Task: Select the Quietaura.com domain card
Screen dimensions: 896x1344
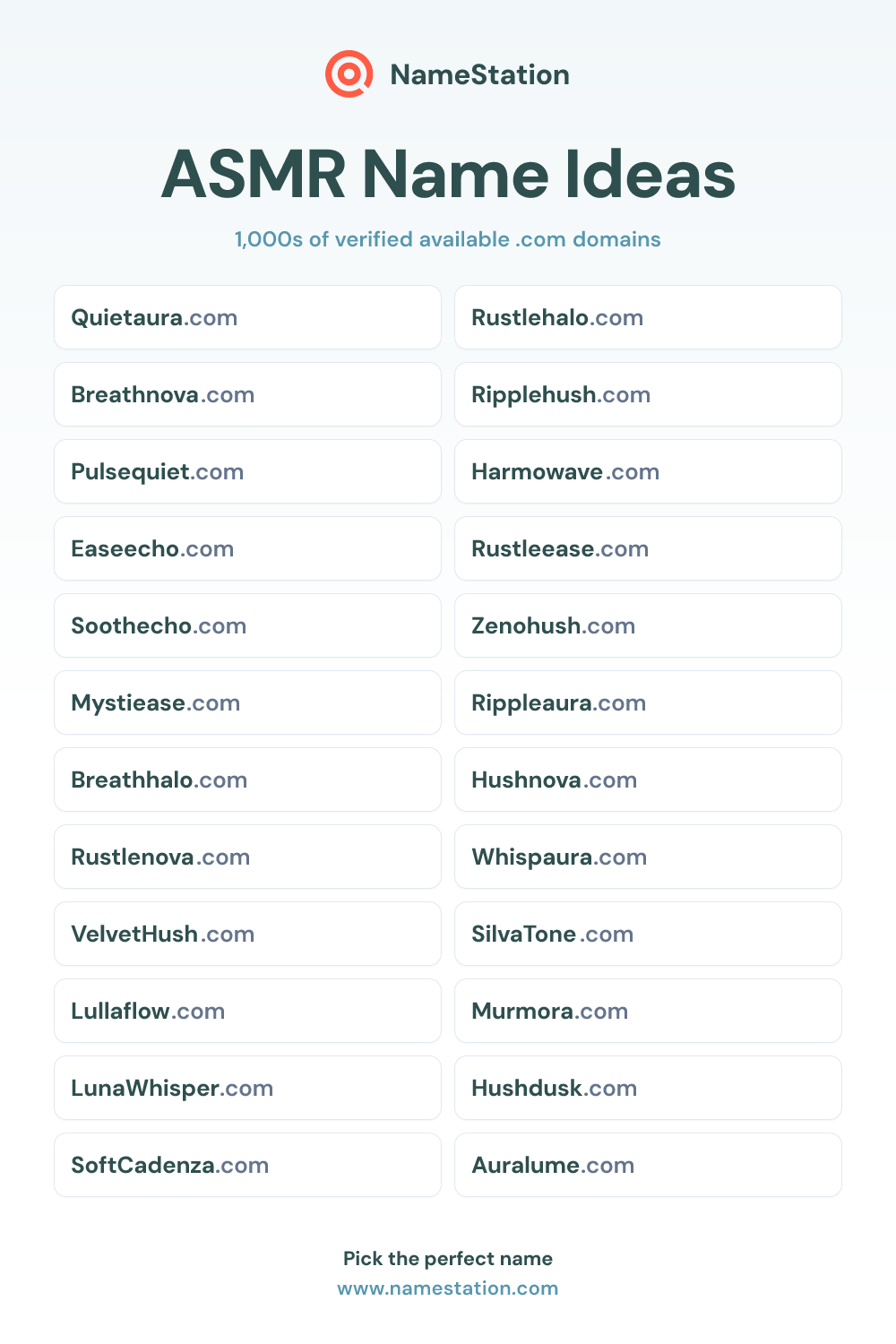Action: [x=247, y=317]
